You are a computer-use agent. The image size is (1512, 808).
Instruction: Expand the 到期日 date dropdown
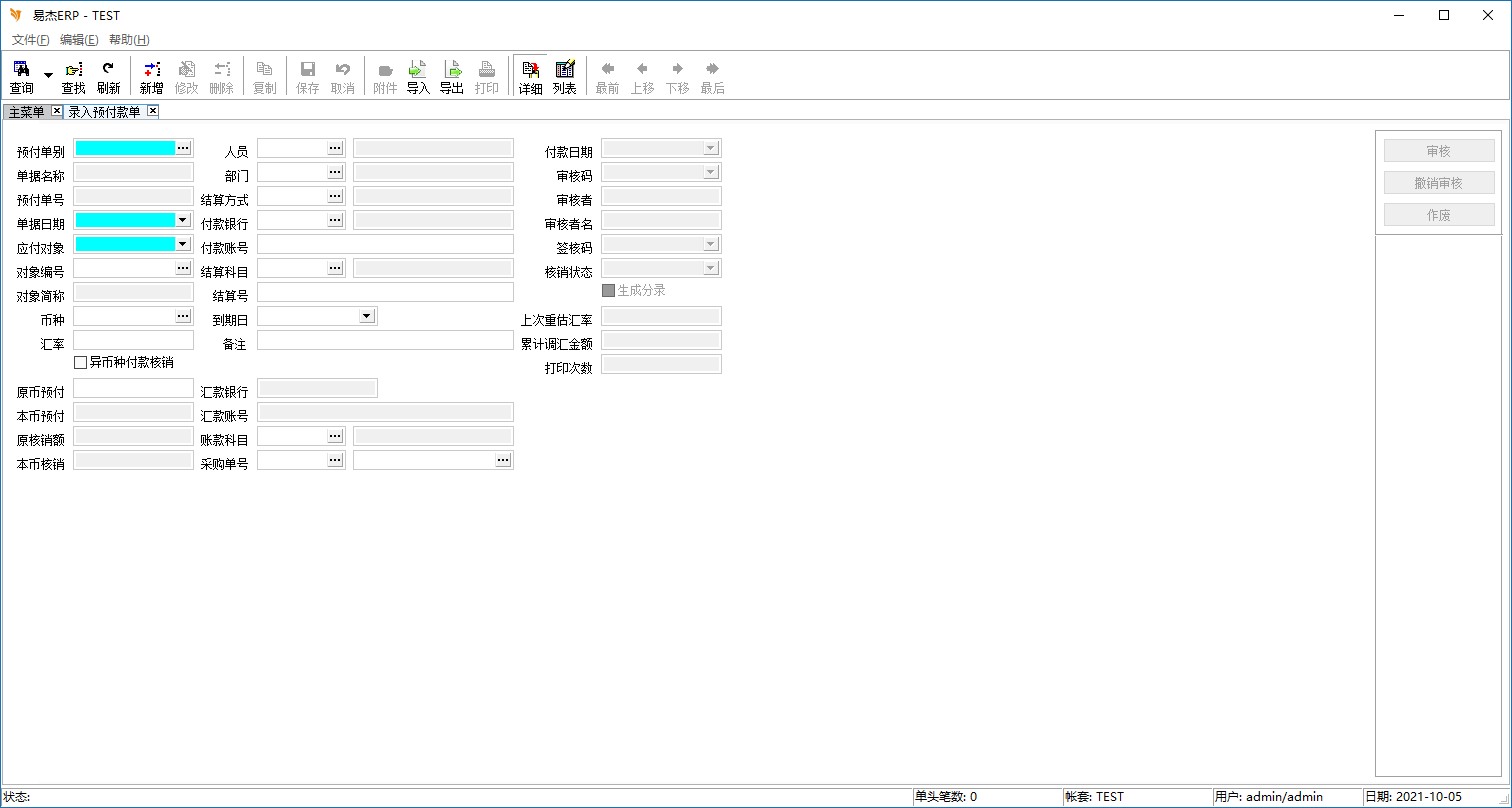pyautogui.click(x=367, y=316)
